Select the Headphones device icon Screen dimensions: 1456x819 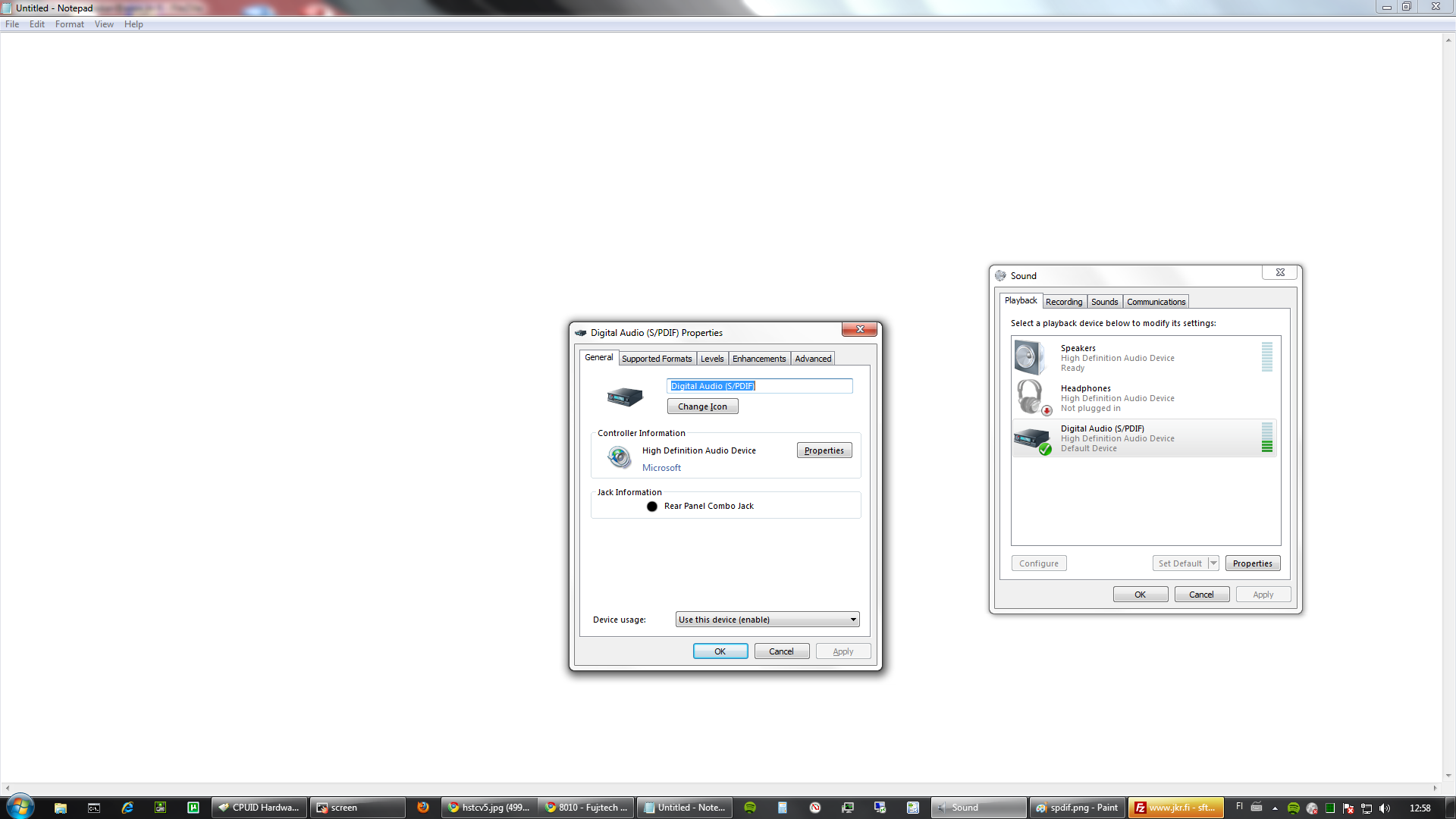point(1031,397)
